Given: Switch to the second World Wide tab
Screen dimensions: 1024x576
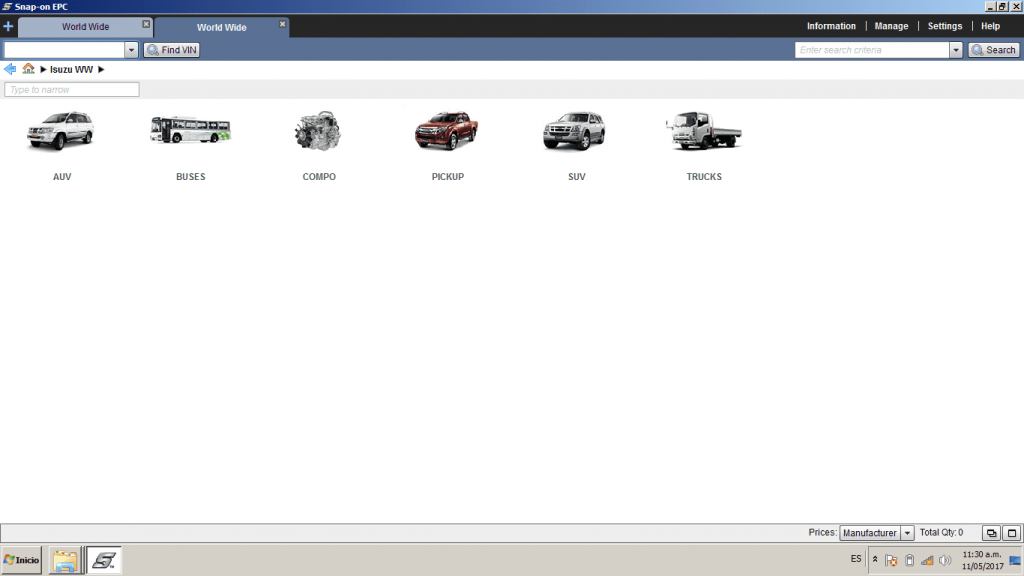Looking at the screenshot, I should pos(221,27).
